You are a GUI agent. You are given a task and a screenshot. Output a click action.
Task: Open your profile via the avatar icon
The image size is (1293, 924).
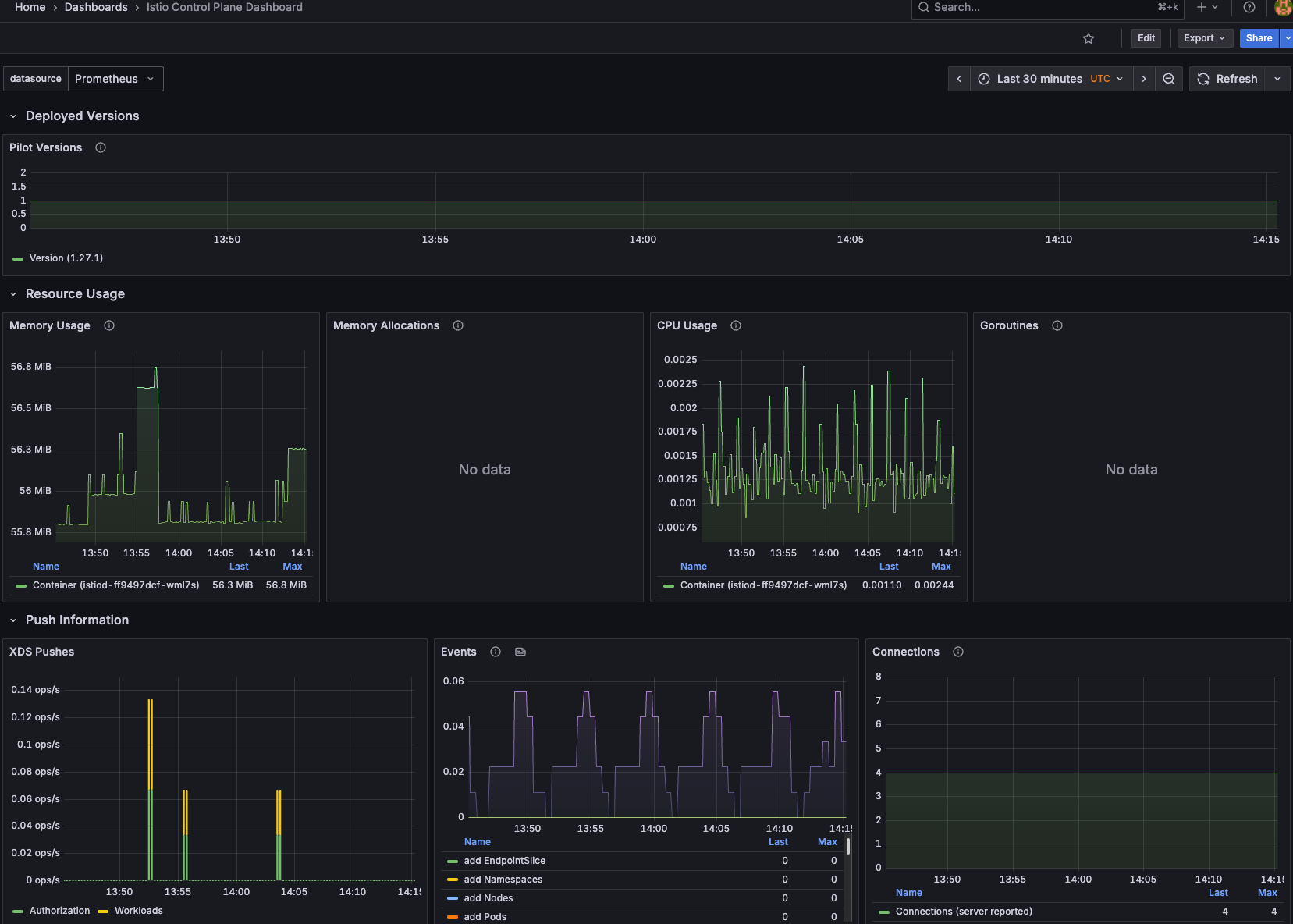(1282, 9)
